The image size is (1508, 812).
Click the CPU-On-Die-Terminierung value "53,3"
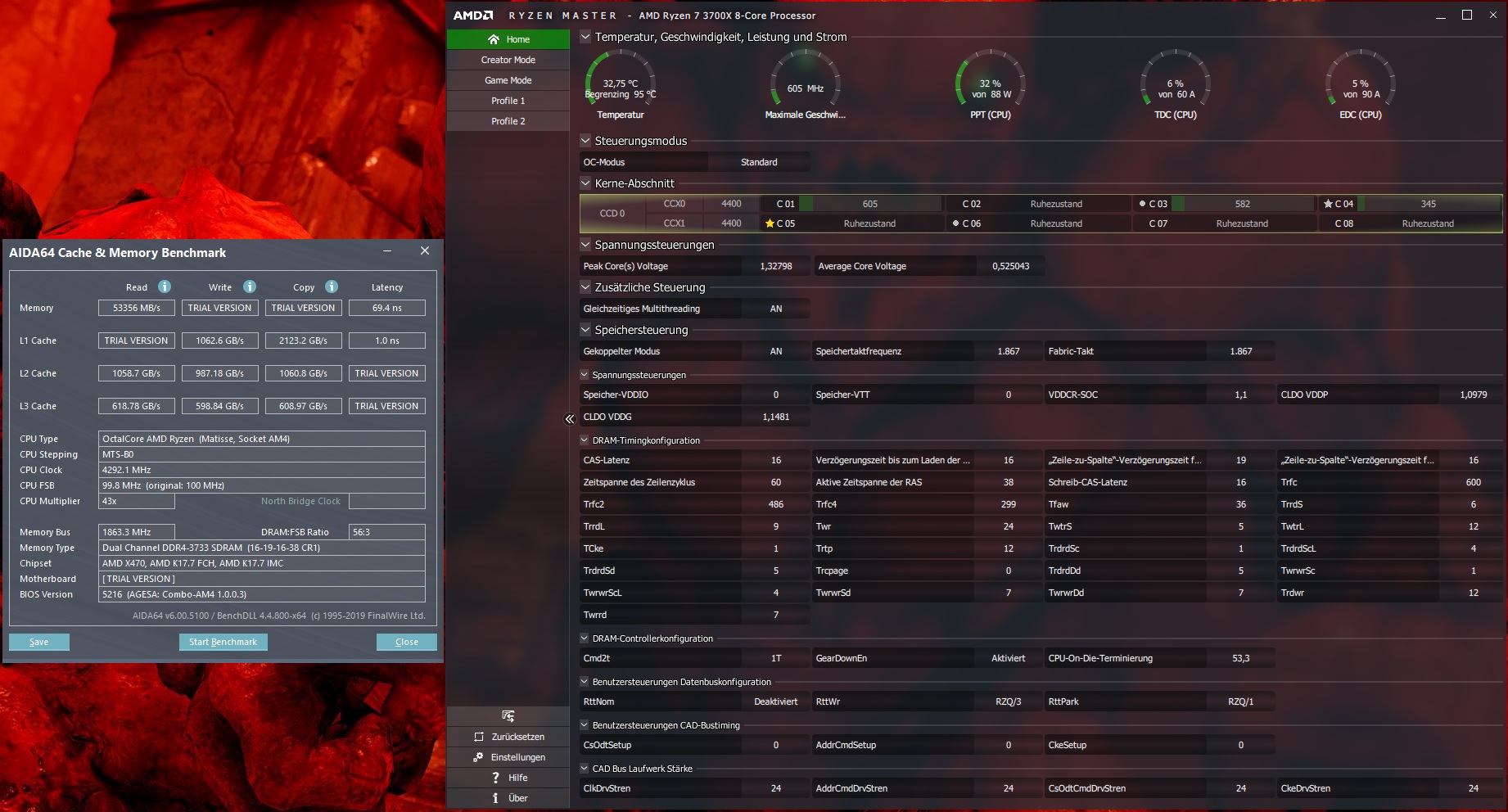[1241, 658]
